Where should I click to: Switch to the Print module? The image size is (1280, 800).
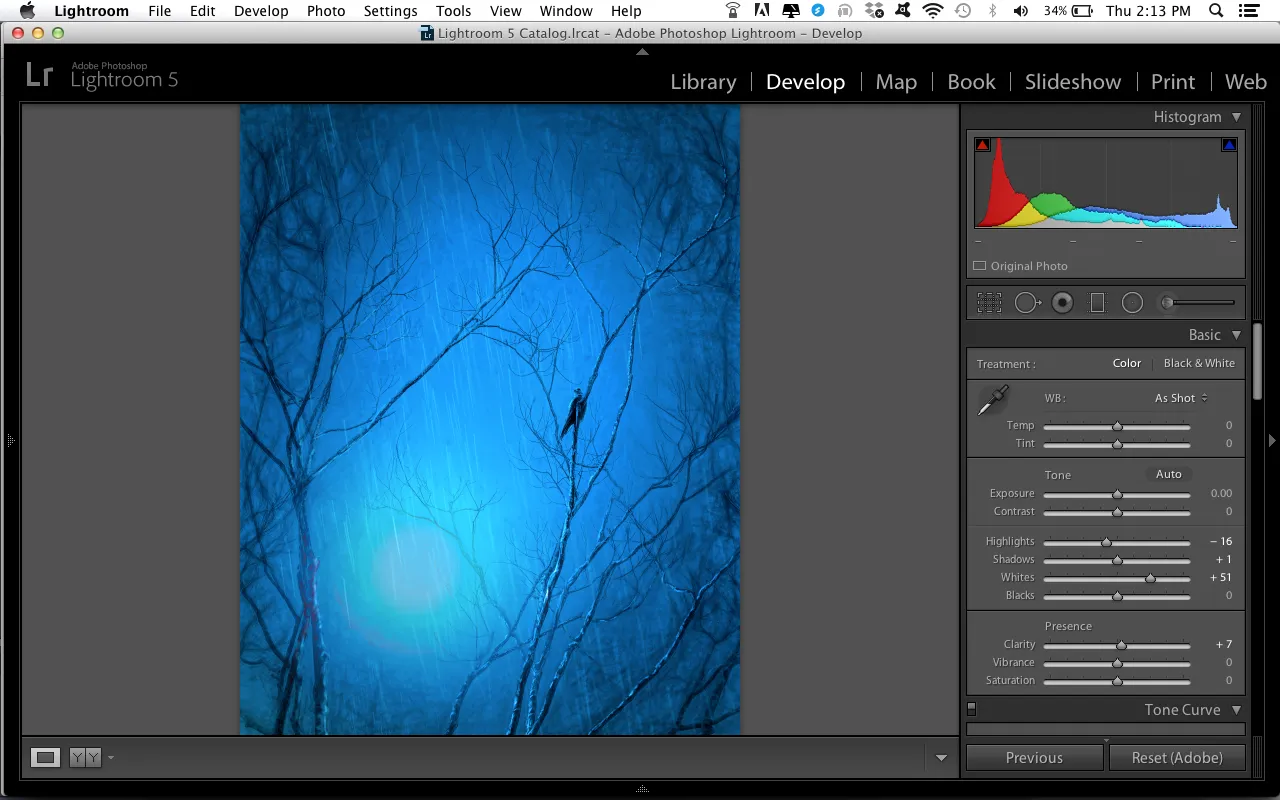tap(1173, 82)
